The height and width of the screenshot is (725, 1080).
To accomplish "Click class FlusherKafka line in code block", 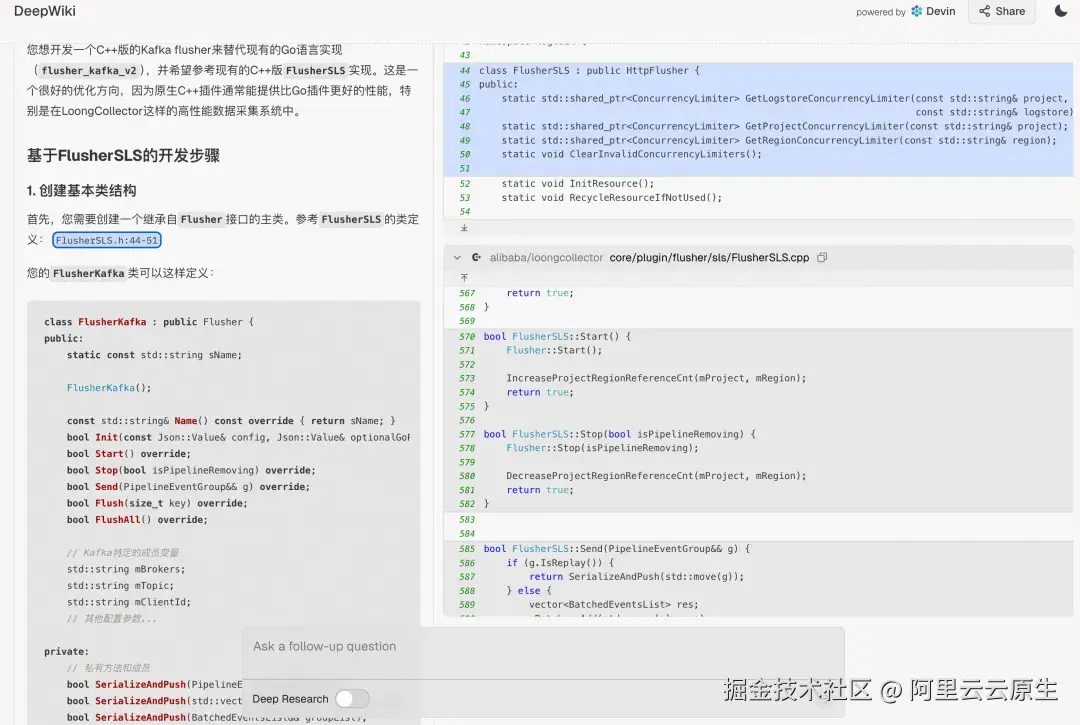I will pyautogui.click(x=149, y=322).
